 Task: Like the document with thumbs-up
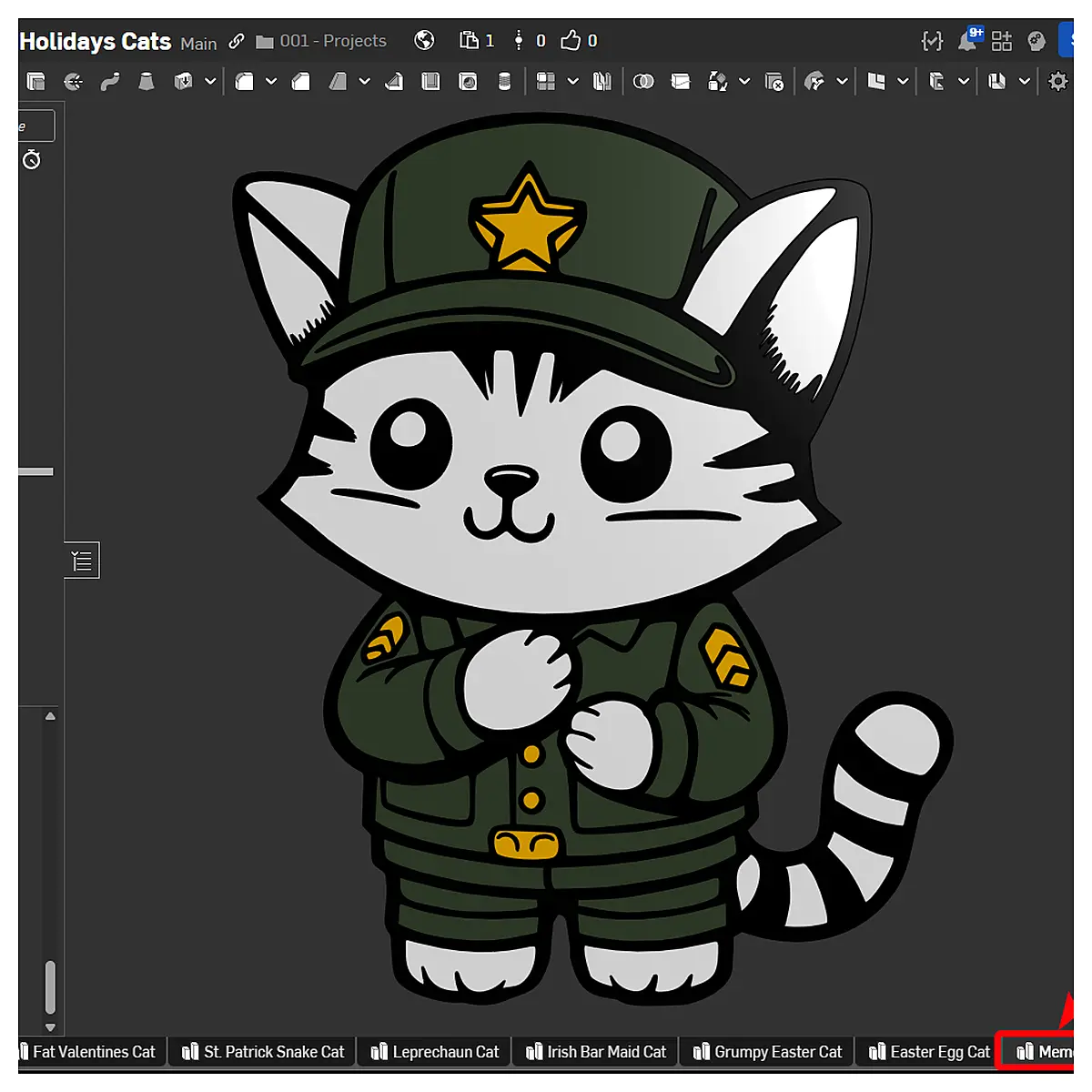click(x=571, y=40)
